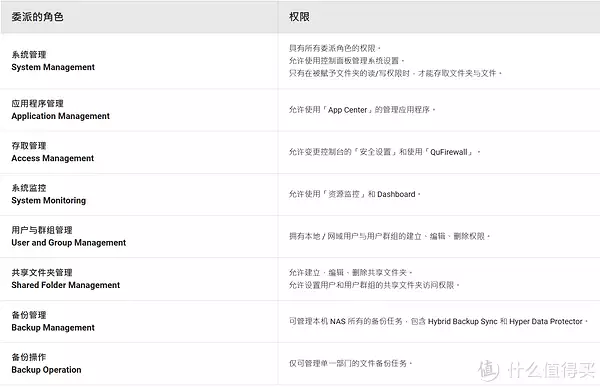Screen dimensions: 600x387
Task: Click the 什么值得买 watermark logo
Action: pos(537,371)
